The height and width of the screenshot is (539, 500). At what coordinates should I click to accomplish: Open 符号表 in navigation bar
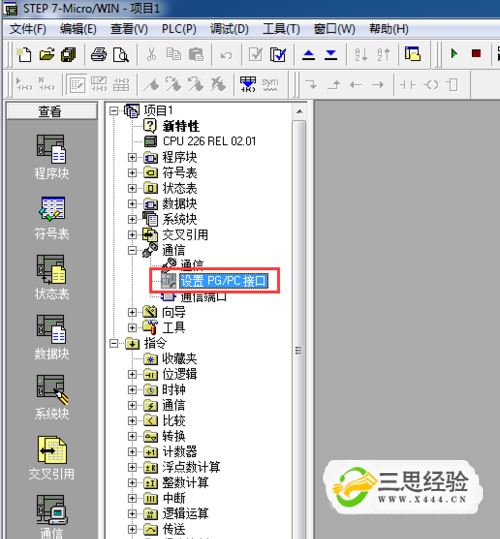(52, 218)
